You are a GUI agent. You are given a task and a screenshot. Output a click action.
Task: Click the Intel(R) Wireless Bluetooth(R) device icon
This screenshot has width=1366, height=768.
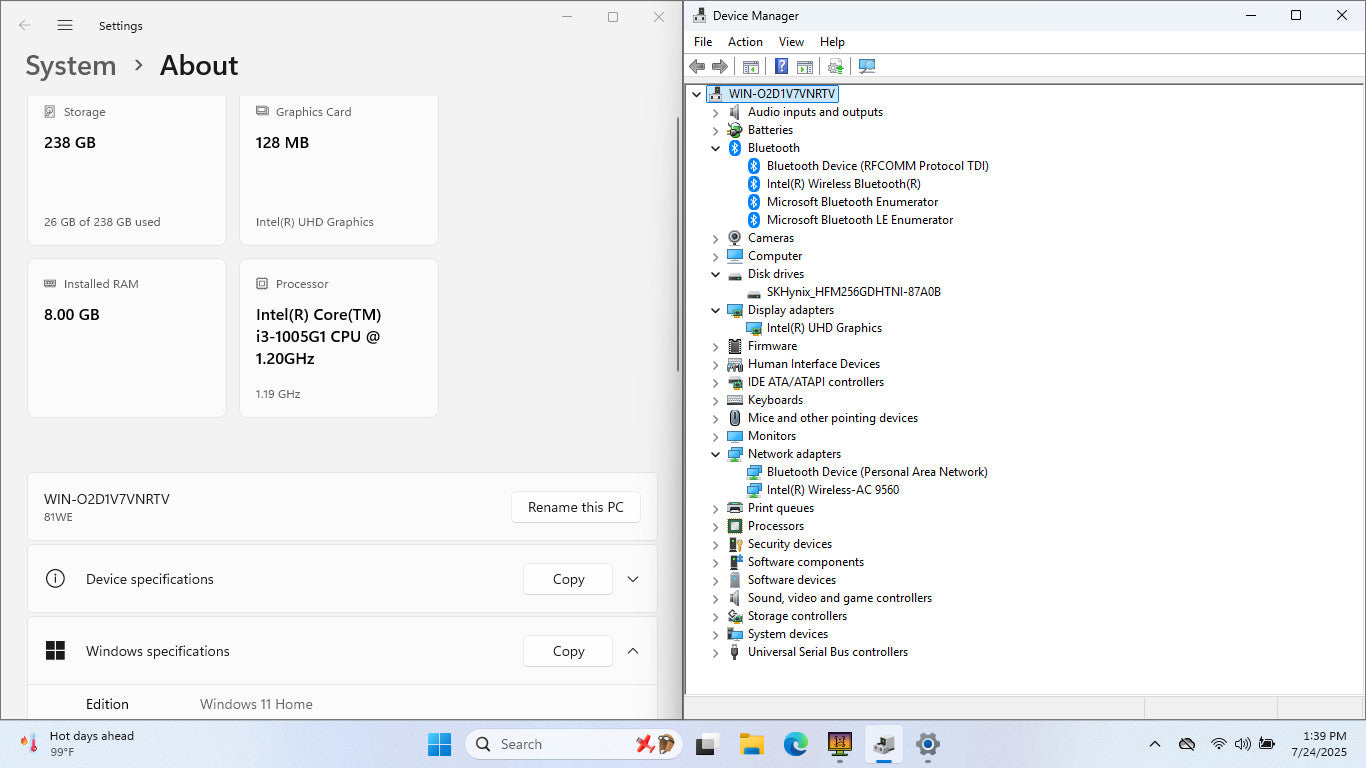click(754, 184)
